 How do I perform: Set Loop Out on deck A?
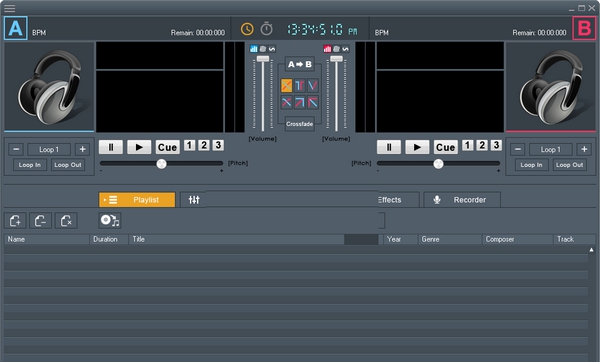click(68, 165)
